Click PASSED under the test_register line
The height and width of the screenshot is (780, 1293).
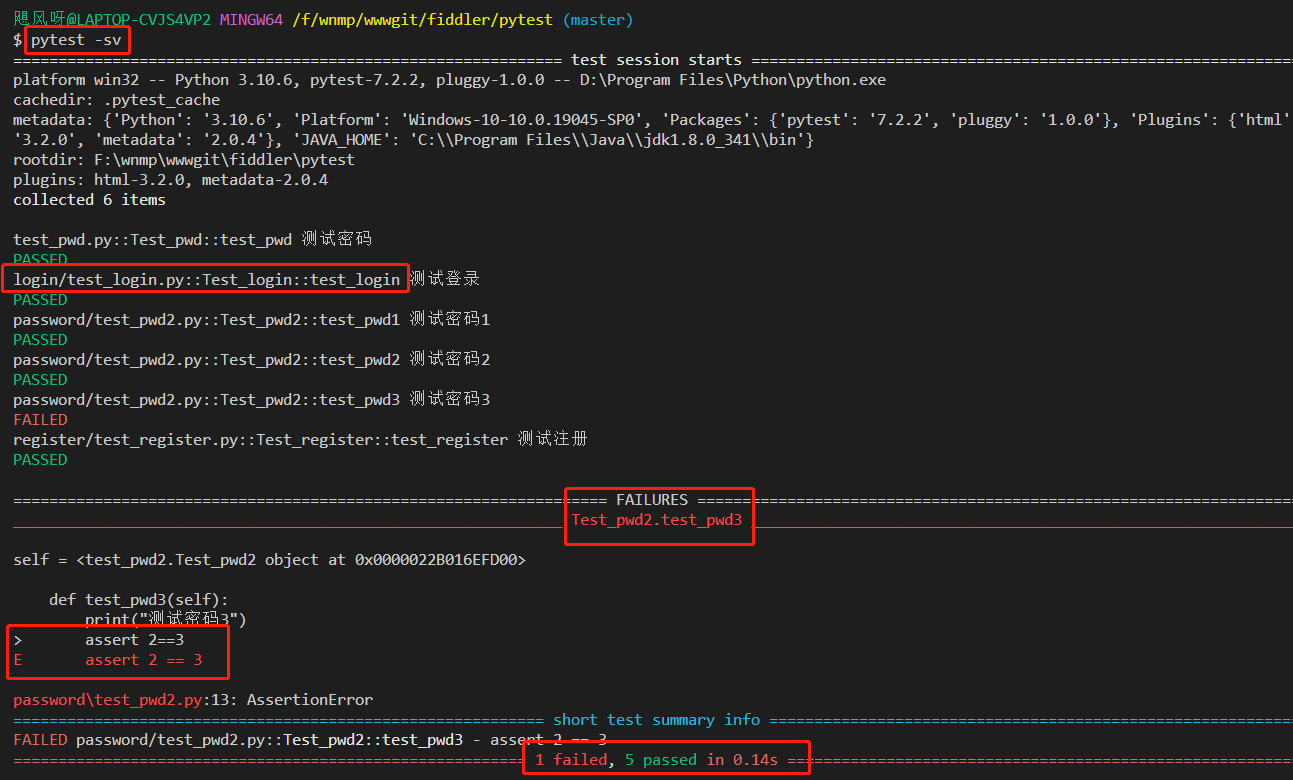pyautogui.click(x=40, y=460)
